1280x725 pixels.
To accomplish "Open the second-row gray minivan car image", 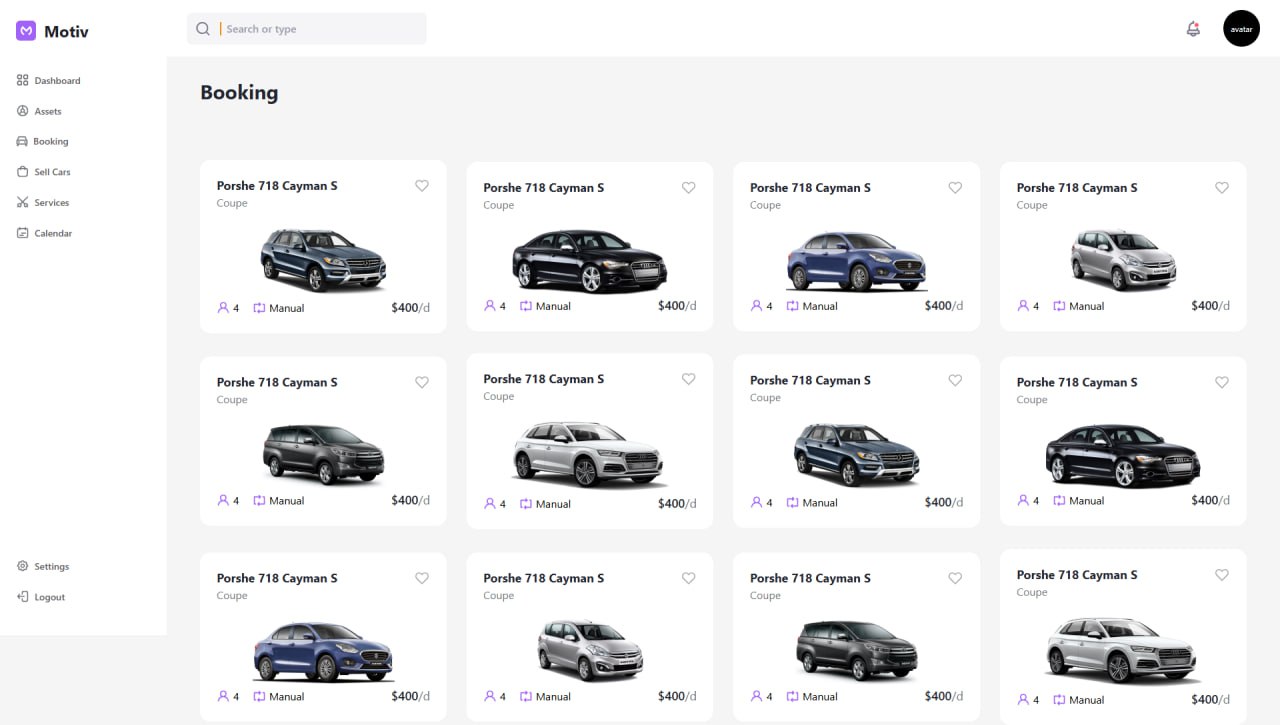I will (x=323, y=453).
